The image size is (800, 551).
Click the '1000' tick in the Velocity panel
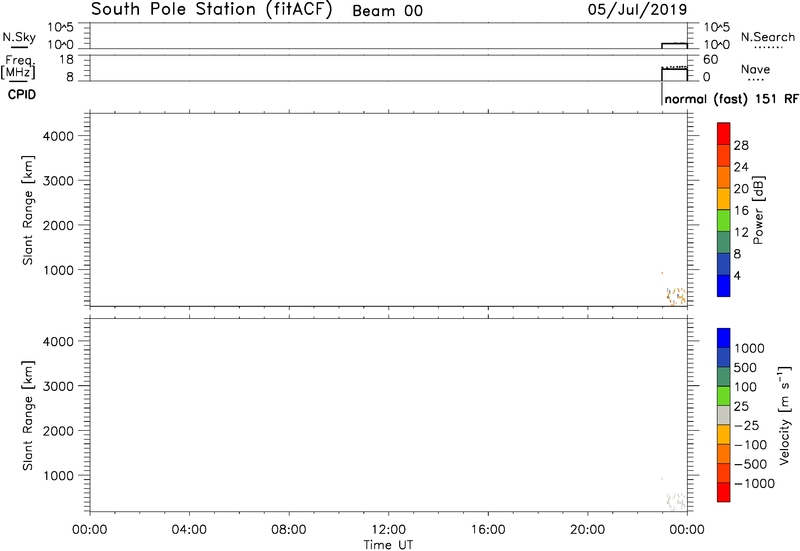(58, 475)
